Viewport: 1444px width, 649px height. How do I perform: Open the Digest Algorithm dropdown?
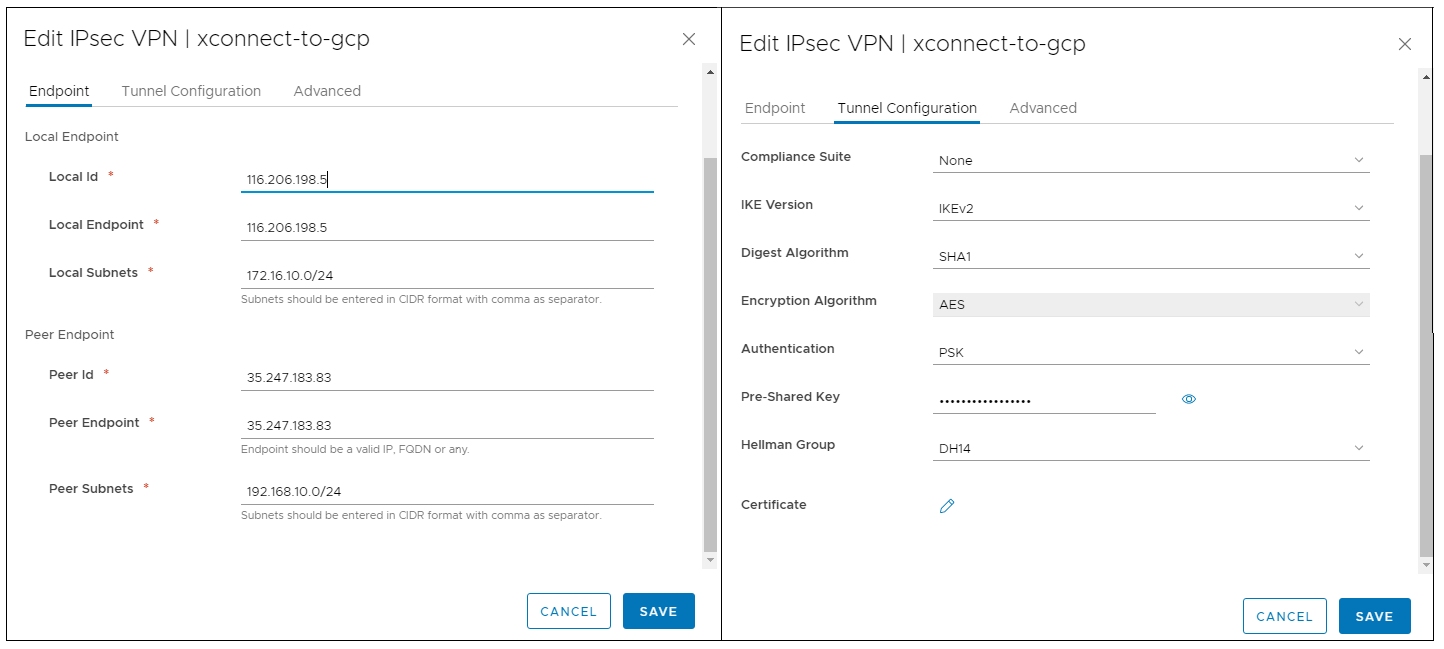(x=1151, y=256)
